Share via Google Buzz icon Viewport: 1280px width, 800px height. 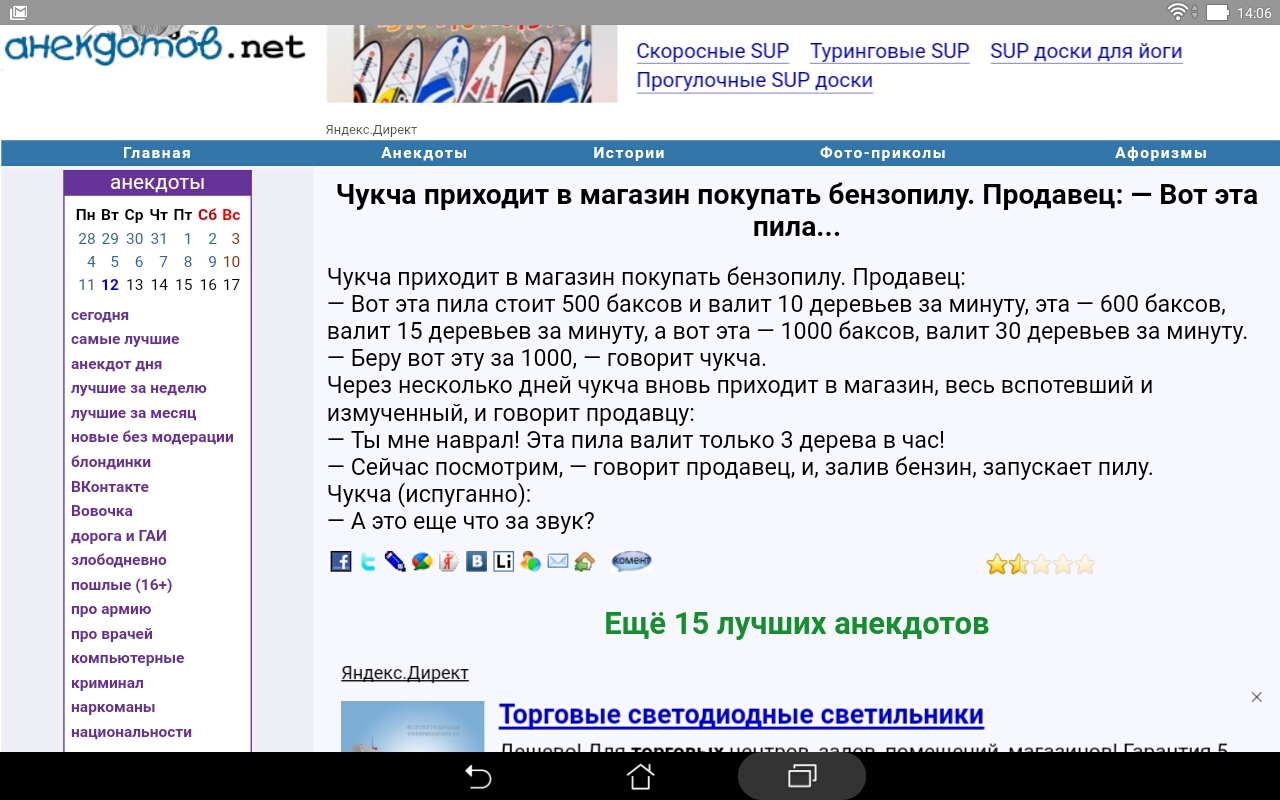coord(421,561)
